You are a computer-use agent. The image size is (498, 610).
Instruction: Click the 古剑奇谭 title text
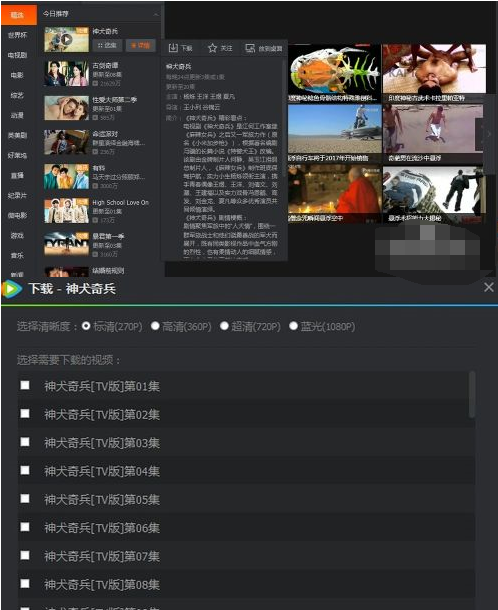(x=105, y=65)
